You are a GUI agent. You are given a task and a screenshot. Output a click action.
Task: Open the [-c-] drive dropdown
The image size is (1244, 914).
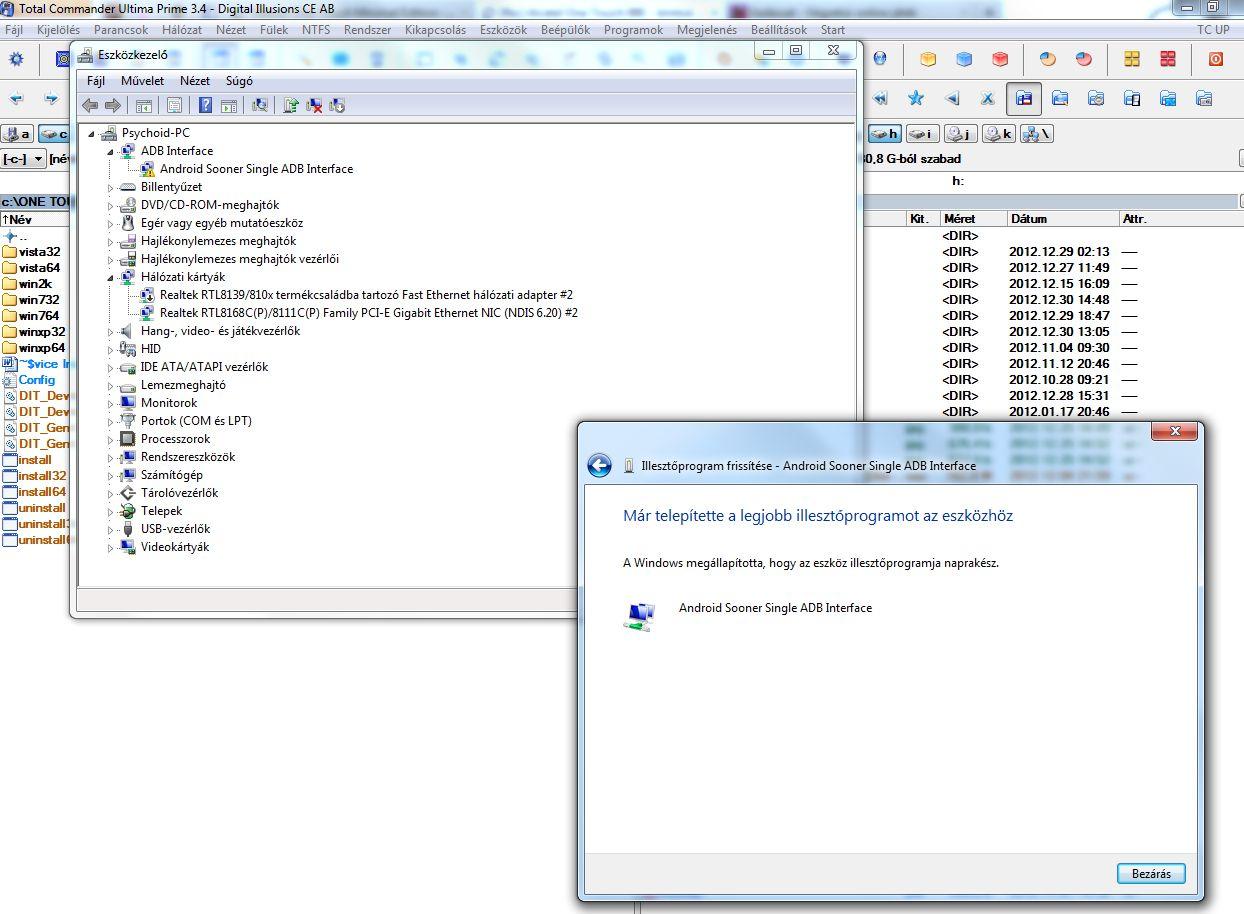[24, 159]
